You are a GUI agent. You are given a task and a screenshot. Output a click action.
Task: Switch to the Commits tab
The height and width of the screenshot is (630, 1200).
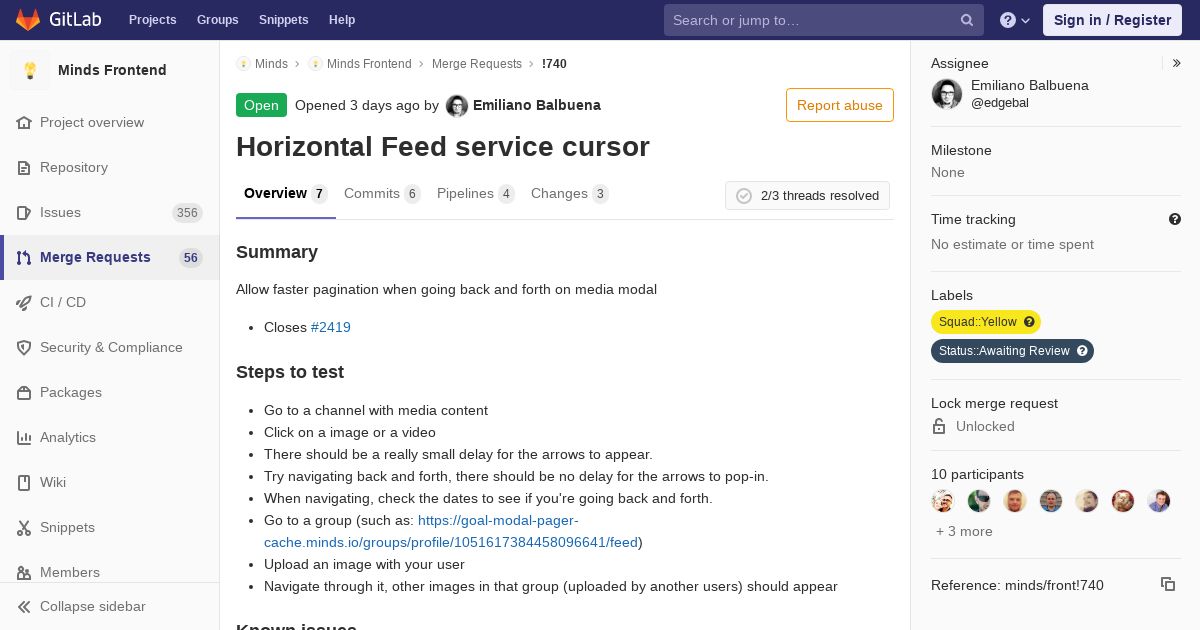[x=382, y=194]
